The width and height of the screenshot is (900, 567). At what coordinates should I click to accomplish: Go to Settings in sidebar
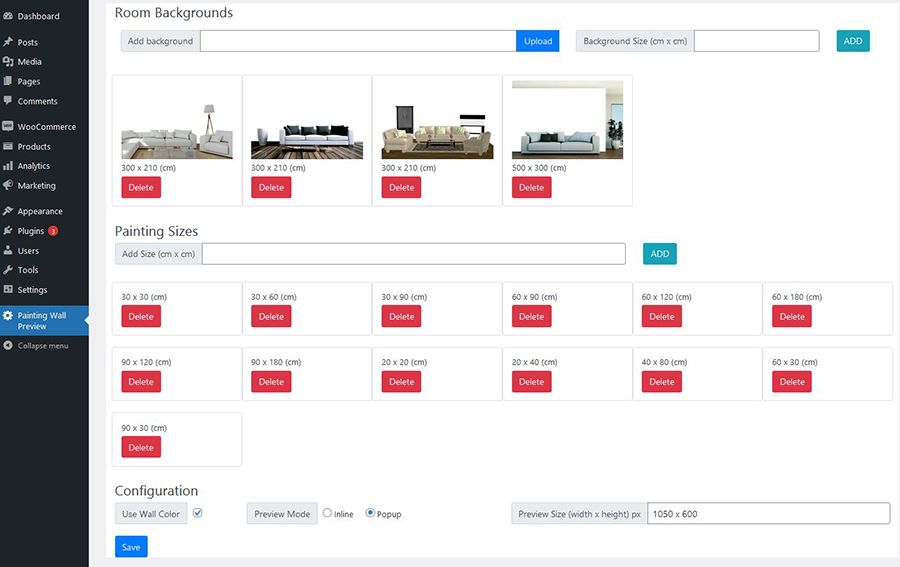pyautogui.click(x=32, y=290)
